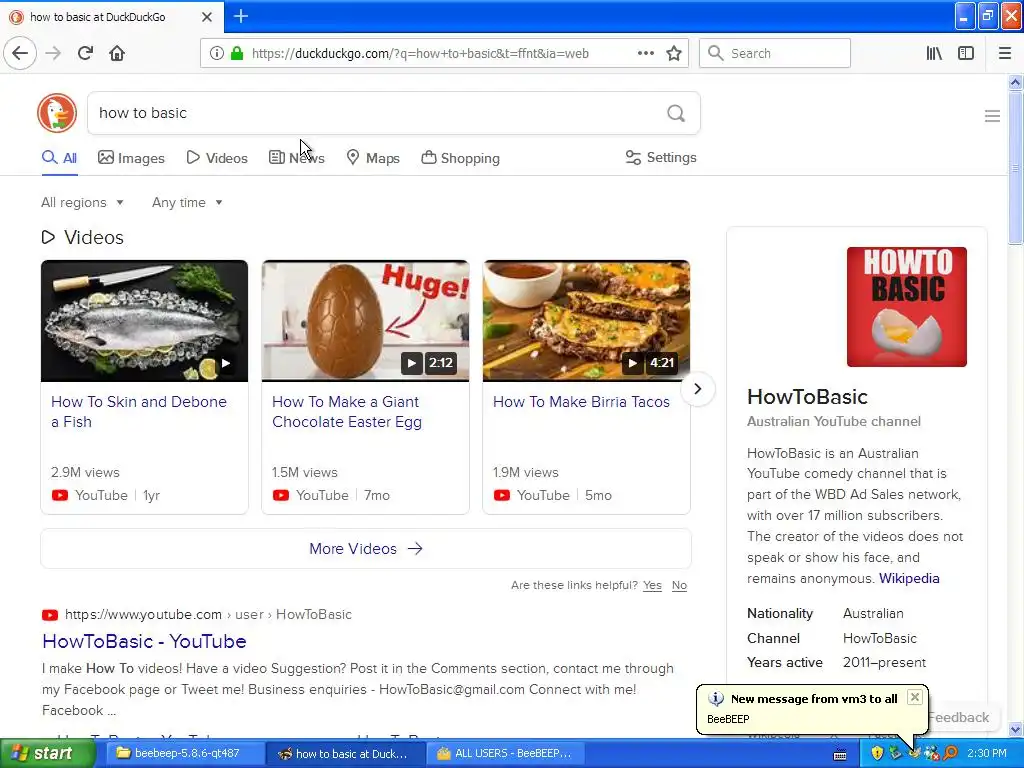Click the 'Years active' label in the info panel

(x=784, y=662)
